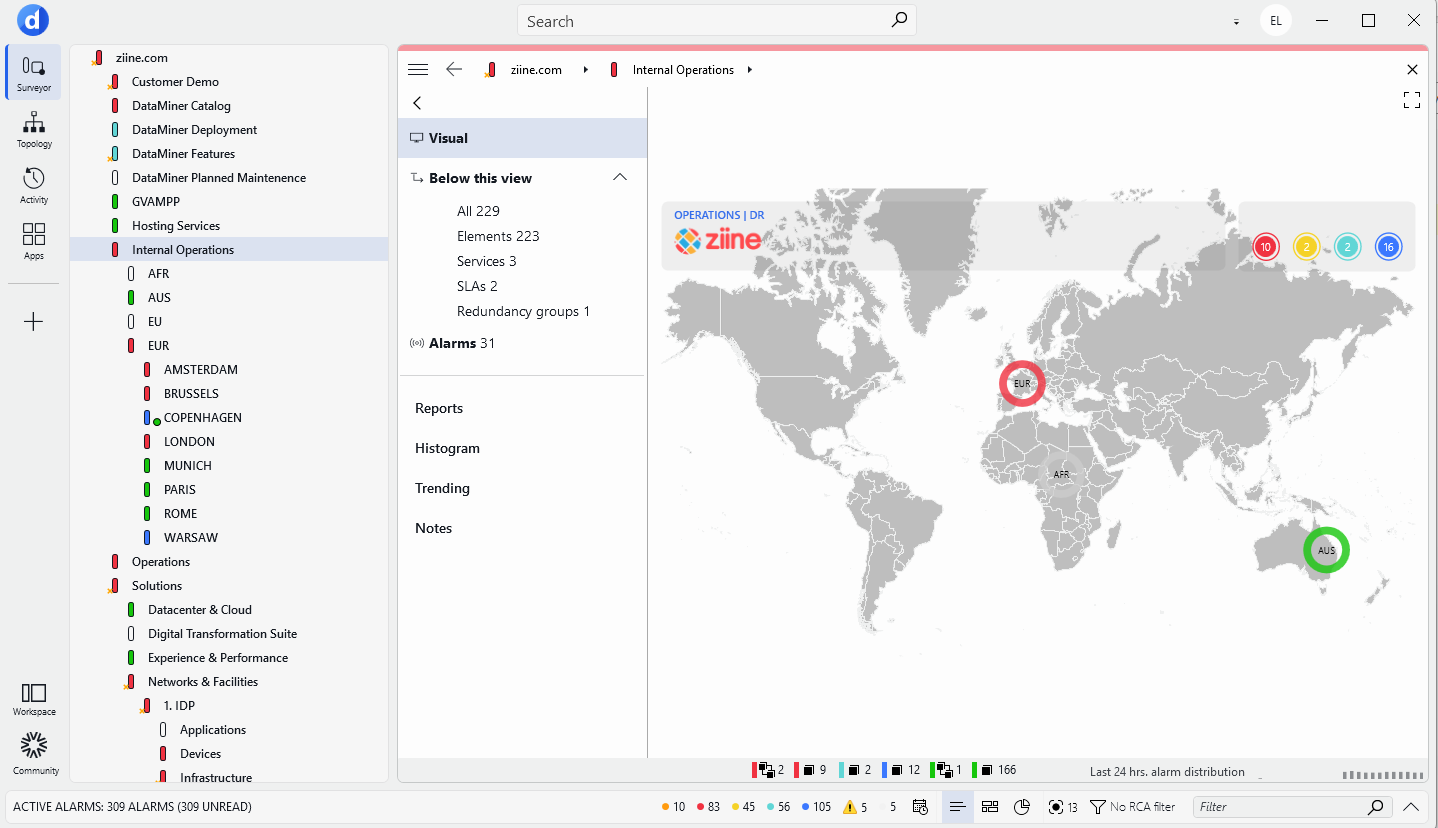The image size is (1438, 828).
Task: Open the hamburger menu in view card
Action: coord(418,70)
